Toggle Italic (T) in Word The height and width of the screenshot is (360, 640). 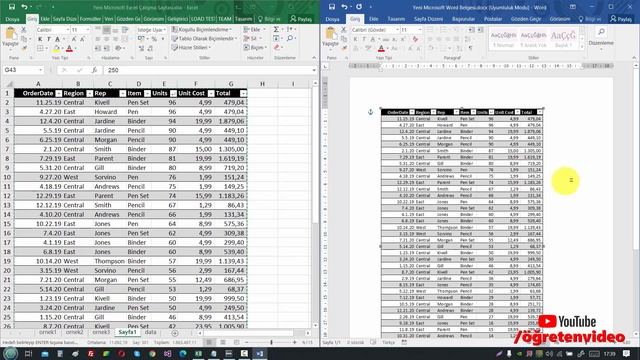(364, 39)
